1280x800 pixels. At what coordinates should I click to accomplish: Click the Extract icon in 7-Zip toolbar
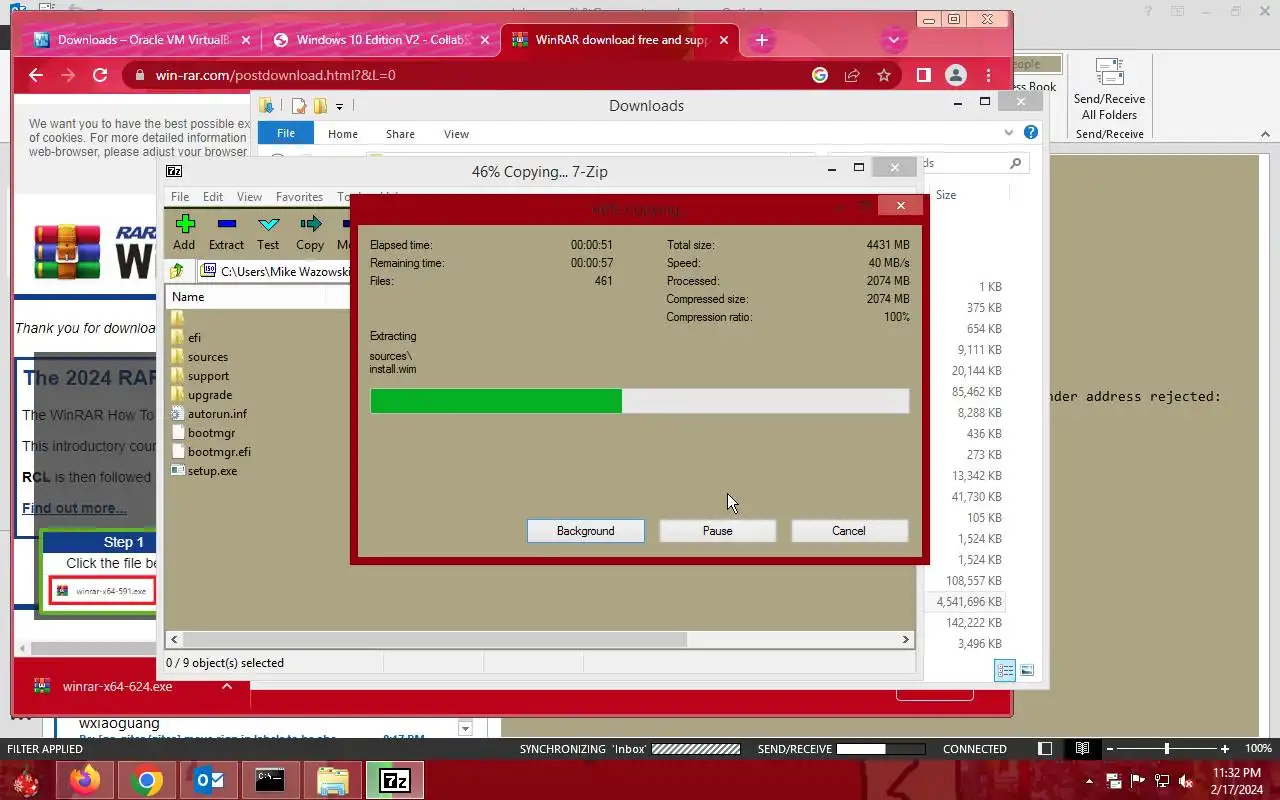click(226, 232)
